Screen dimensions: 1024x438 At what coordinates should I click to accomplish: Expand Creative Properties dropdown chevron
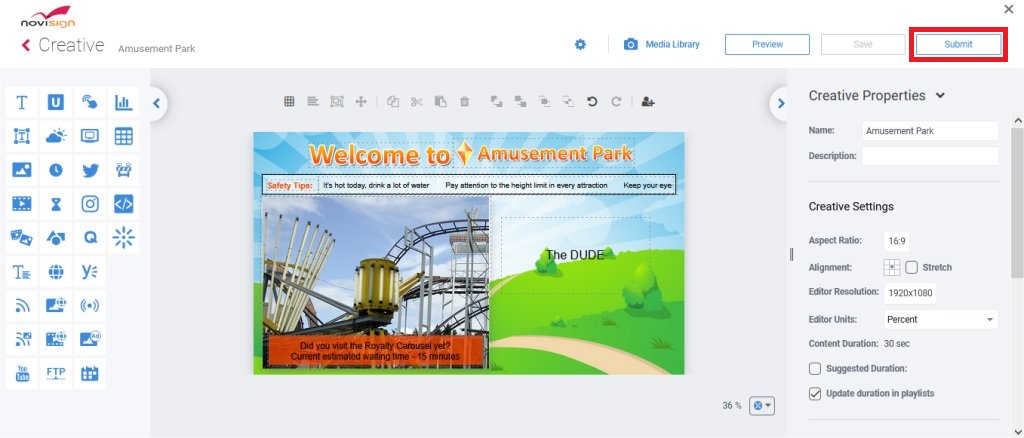click(x=940, y=95)
